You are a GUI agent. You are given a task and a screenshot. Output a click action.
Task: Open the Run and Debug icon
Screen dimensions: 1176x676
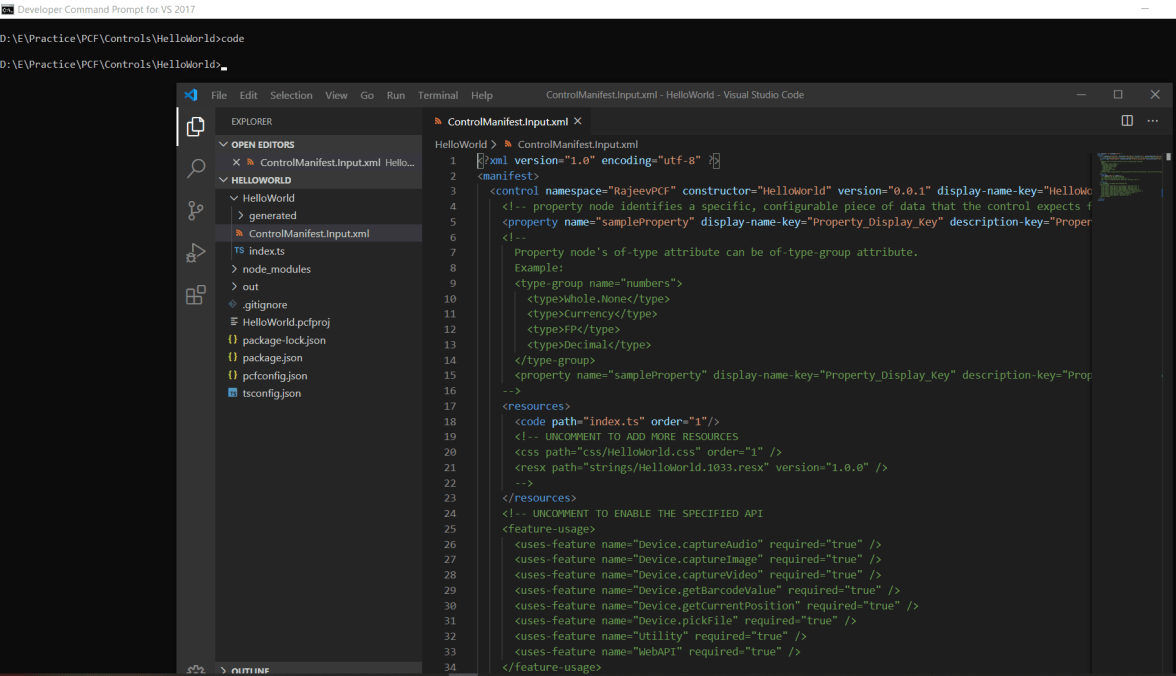[196, 254]
